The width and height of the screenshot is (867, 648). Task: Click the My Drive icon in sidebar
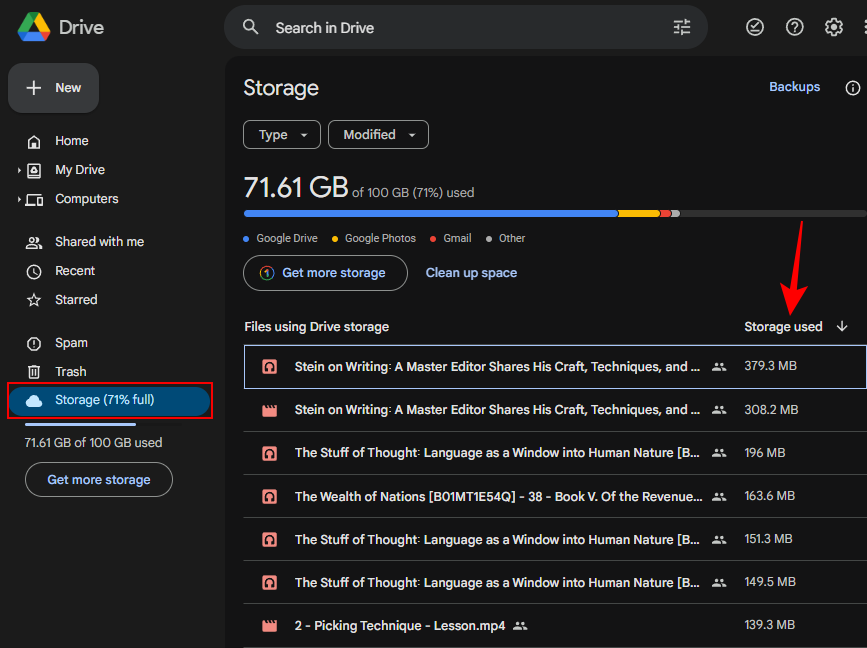(x=34, y=171)
